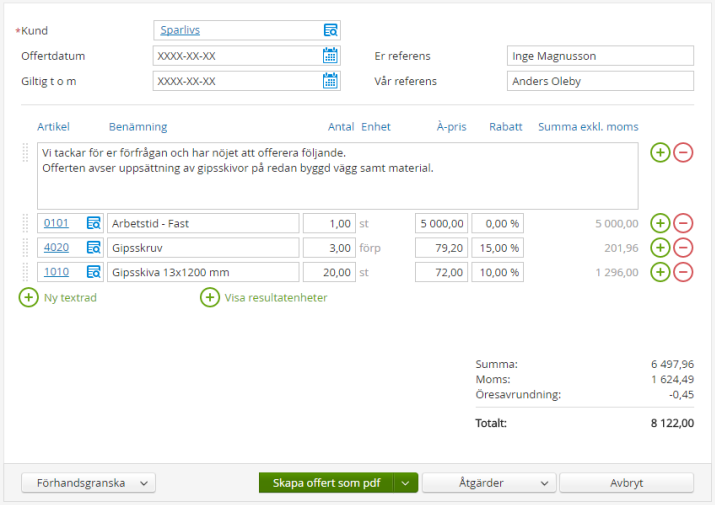715x505 pixels.
Task: Open the Åtgärder dropdown menu
Action: [x=488, y=483]
